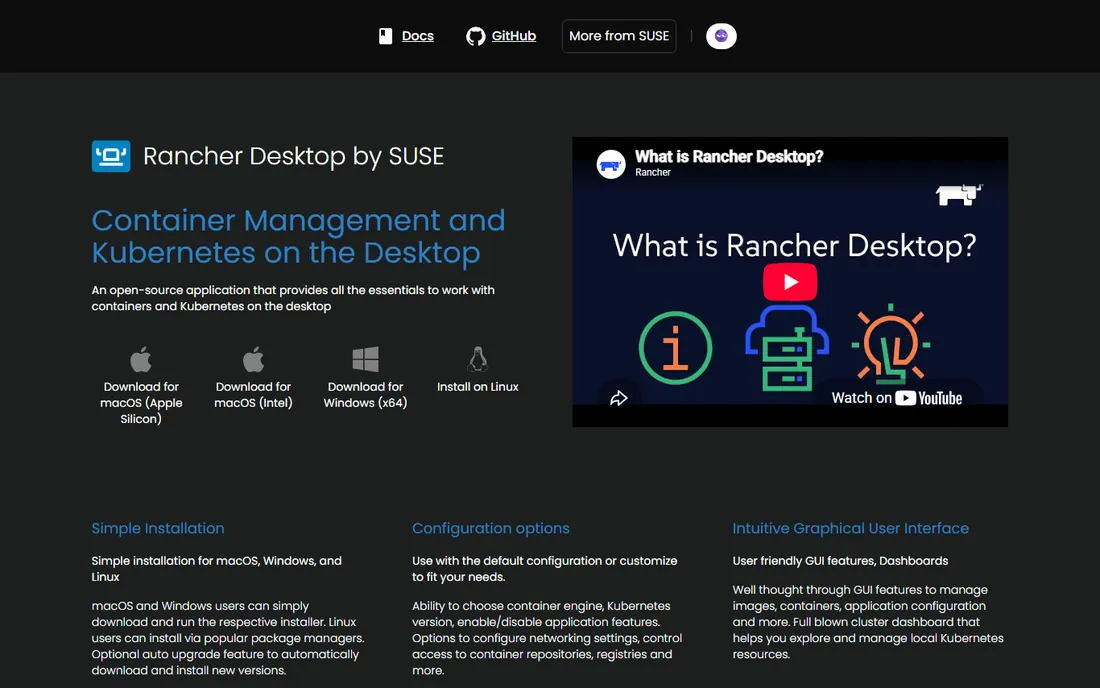Image resolution: width=1100 pixels, height=688 pixels.
Task: Click the Rancher Desktop by SUSE title
Action: 293,156
